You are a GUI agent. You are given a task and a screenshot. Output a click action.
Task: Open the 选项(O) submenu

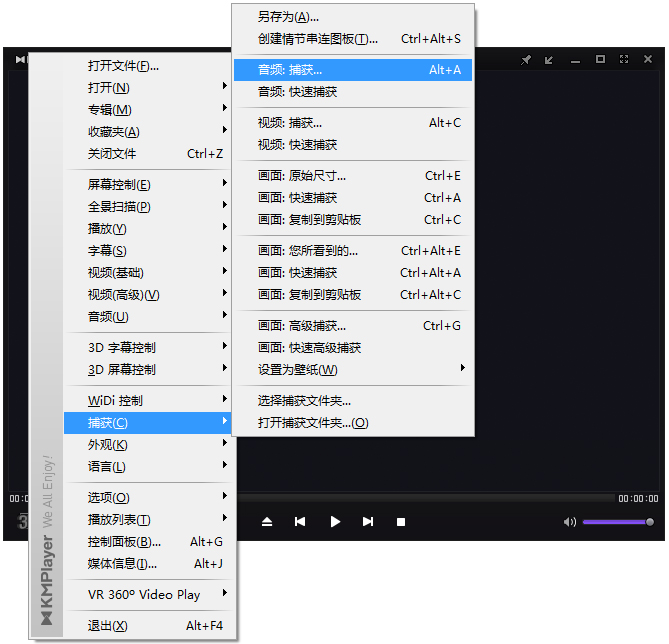pos(148,497)
